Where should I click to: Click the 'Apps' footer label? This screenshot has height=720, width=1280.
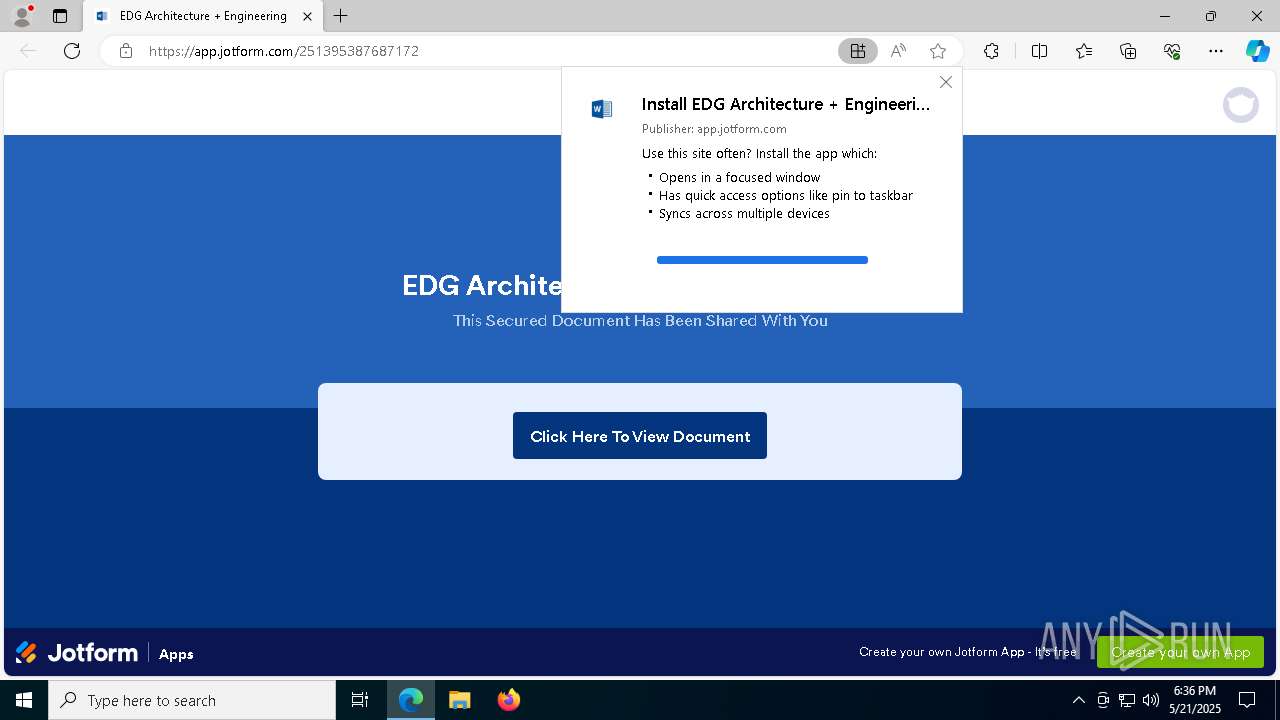[x=176, y=654]
